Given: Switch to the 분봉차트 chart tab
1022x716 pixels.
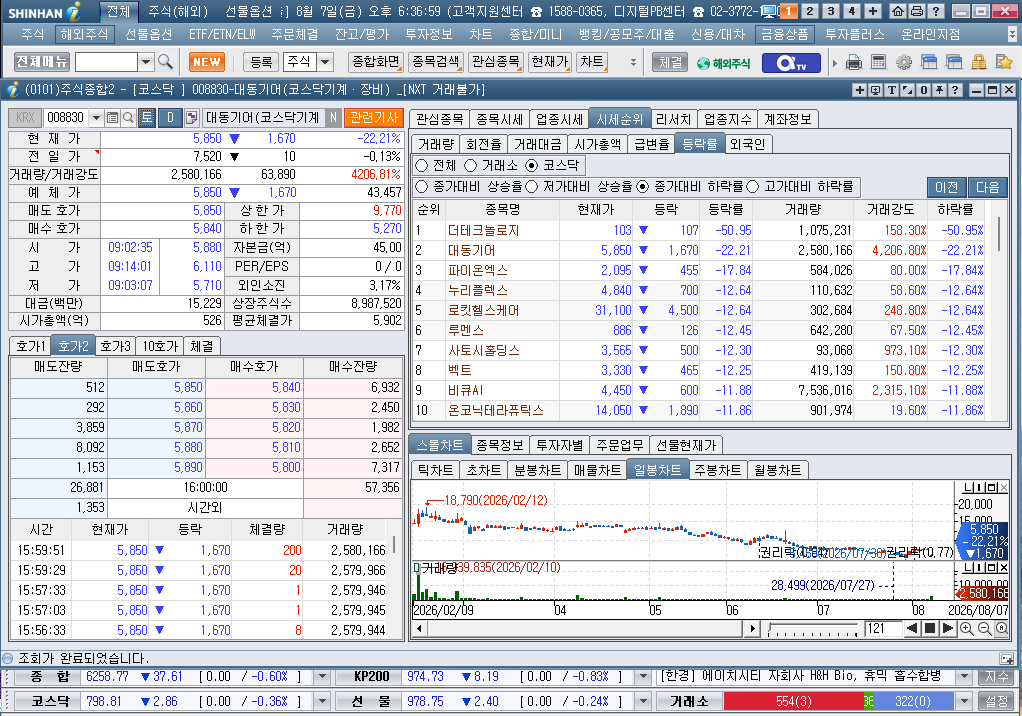Looking at the screenshot, I should (538, 470).
